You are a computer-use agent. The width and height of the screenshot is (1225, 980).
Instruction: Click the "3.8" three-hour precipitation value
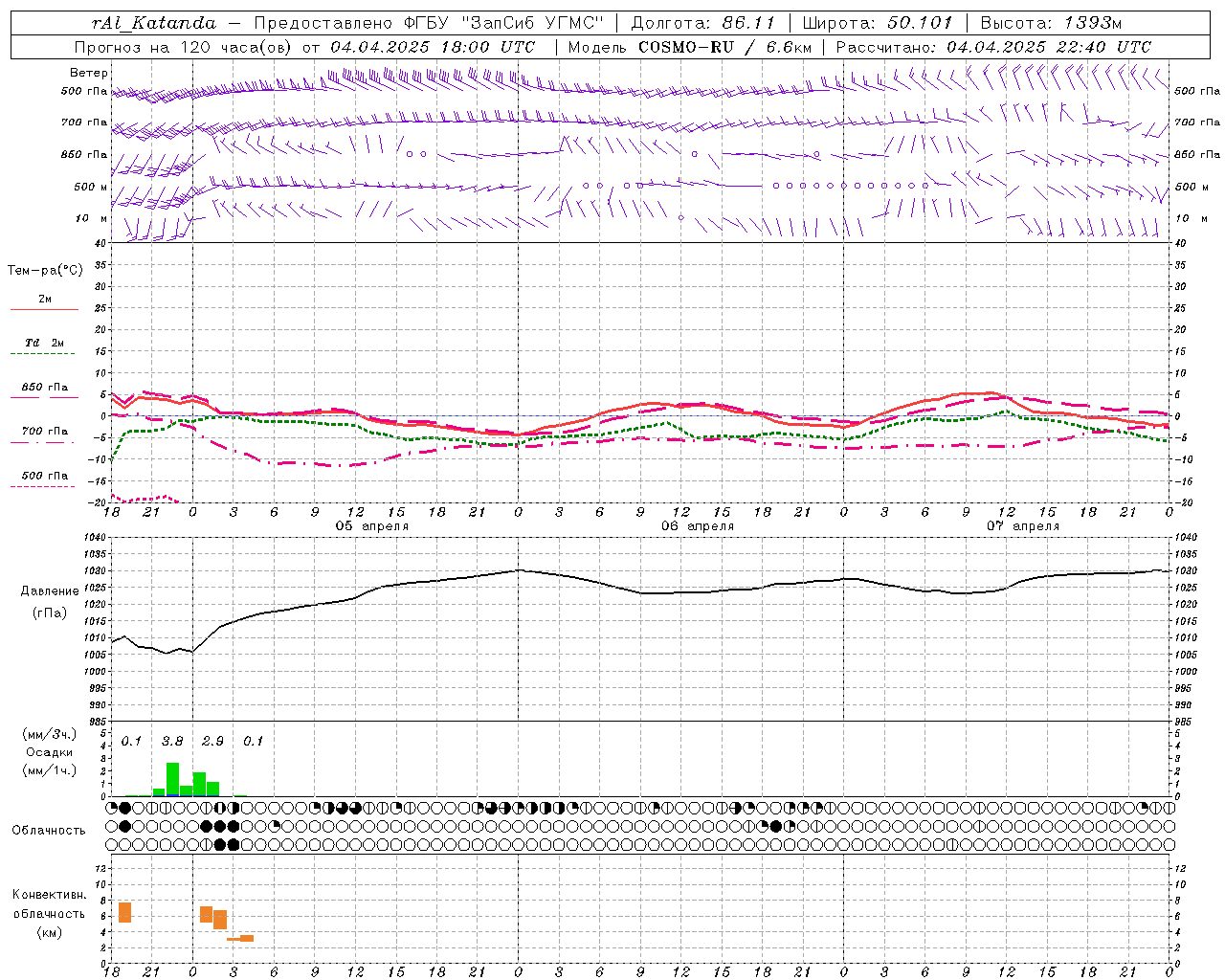click(x=172, y=741)
